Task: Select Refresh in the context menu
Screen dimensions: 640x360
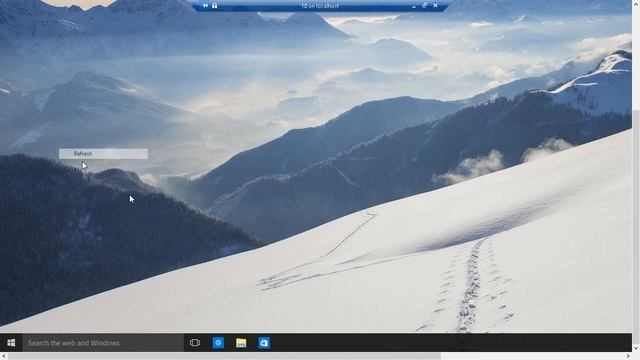Action: 103,154
